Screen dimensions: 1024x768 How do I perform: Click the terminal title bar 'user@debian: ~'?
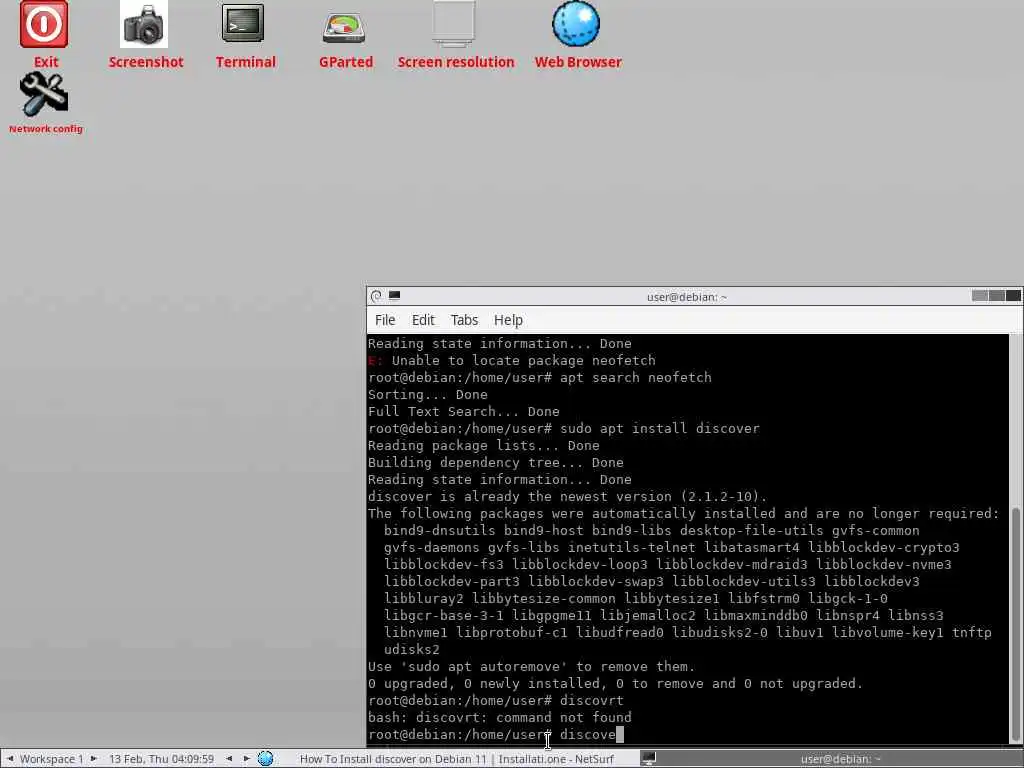pyautogui.click(x=686, y=296)
